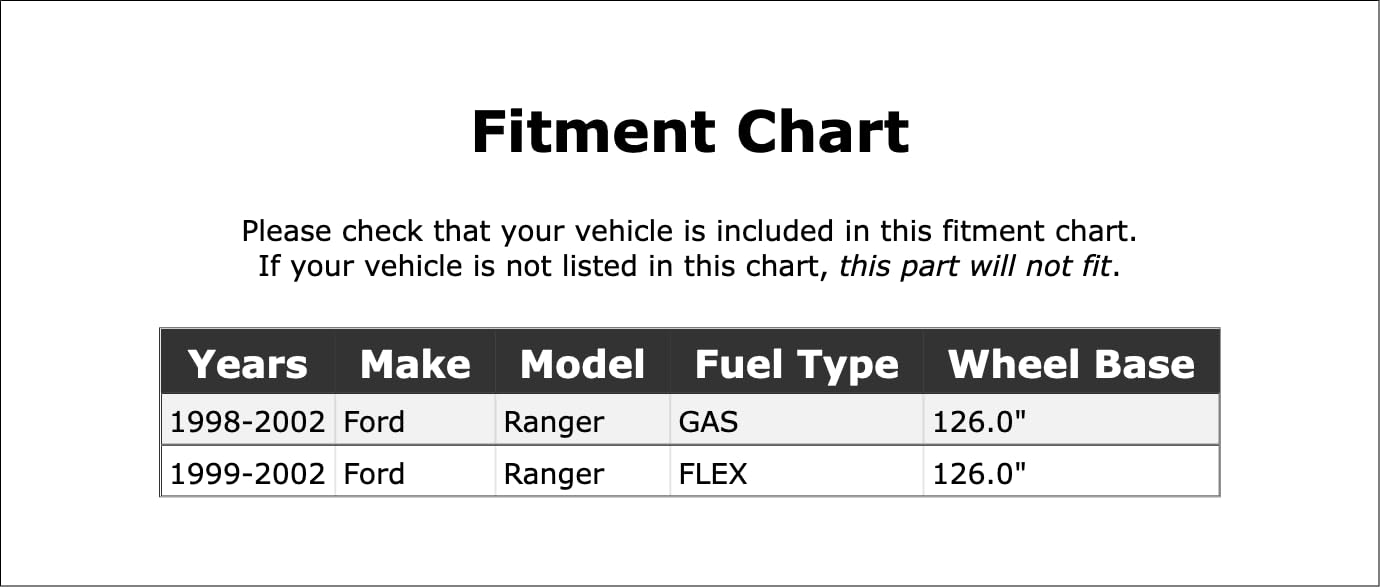
Task: Click the Make column header
Action: pos(415,364)
